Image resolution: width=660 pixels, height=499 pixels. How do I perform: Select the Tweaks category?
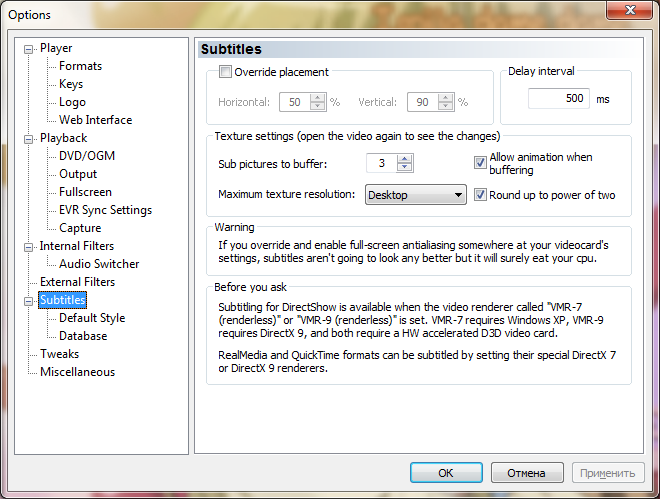point(59,354)
